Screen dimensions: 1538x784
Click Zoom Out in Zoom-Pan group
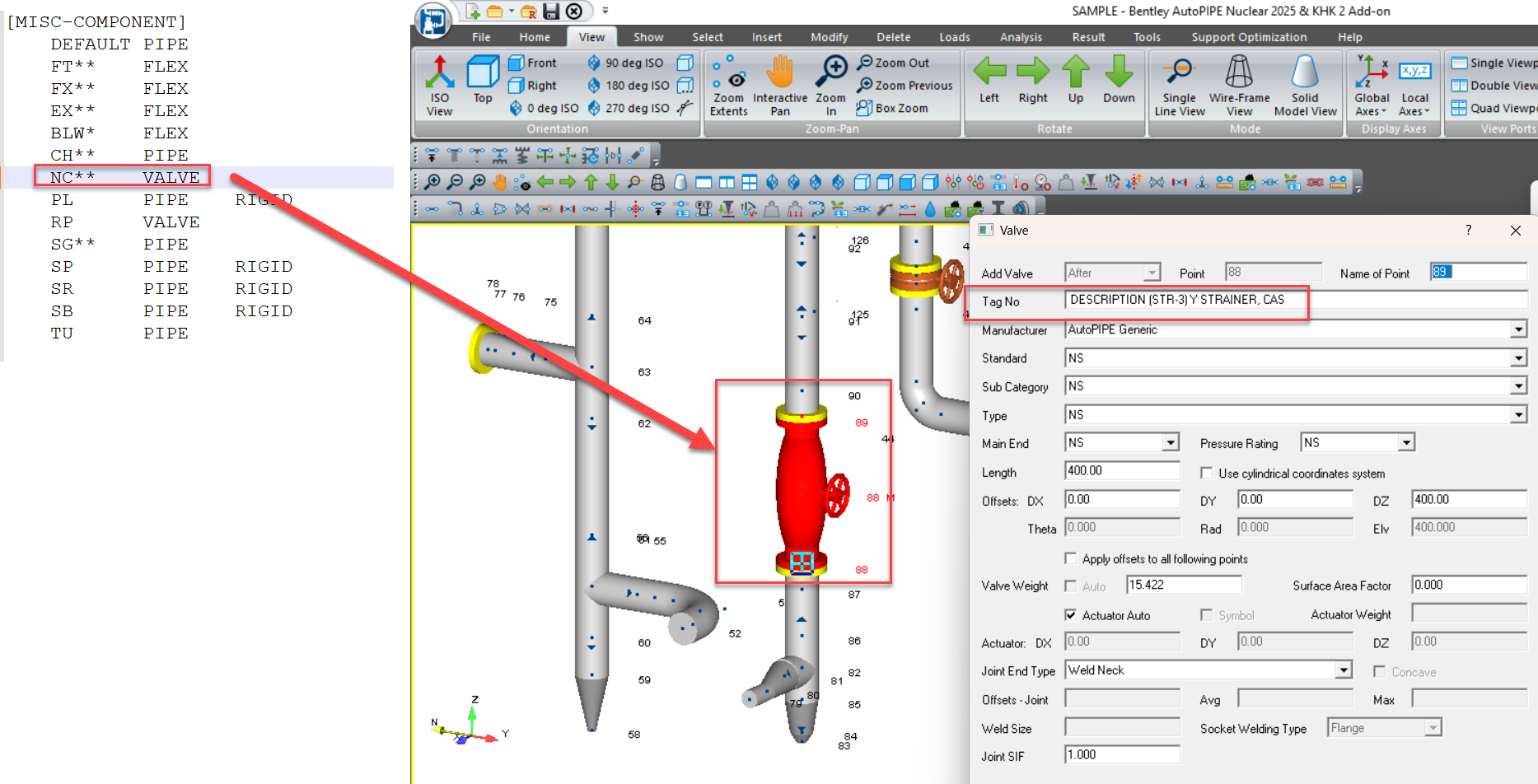[893, 63]
